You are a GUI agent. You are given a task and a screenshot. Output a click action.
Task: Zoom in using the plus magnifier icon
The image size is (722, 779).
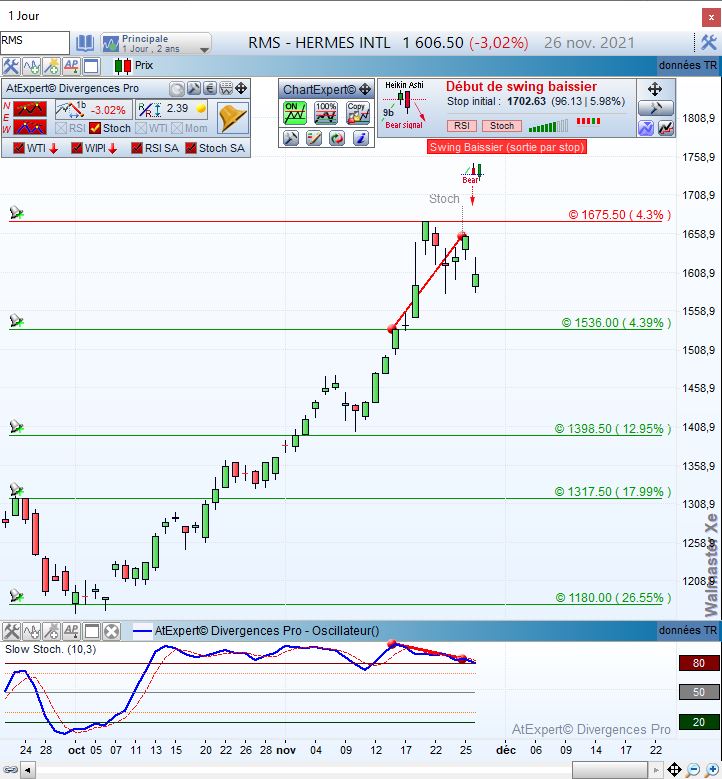point(712,770)
